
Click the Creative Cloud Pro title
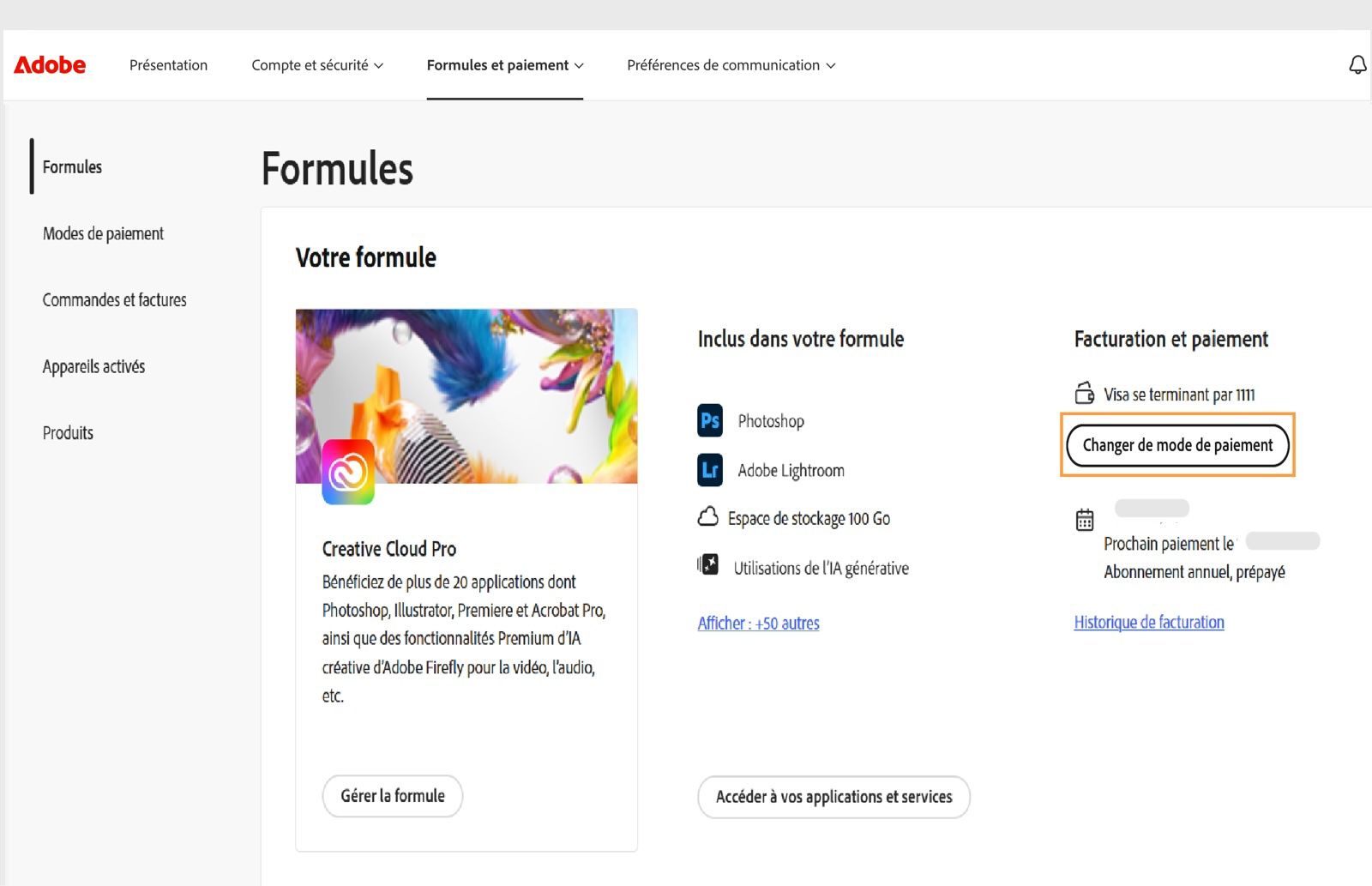coord(389,549)
